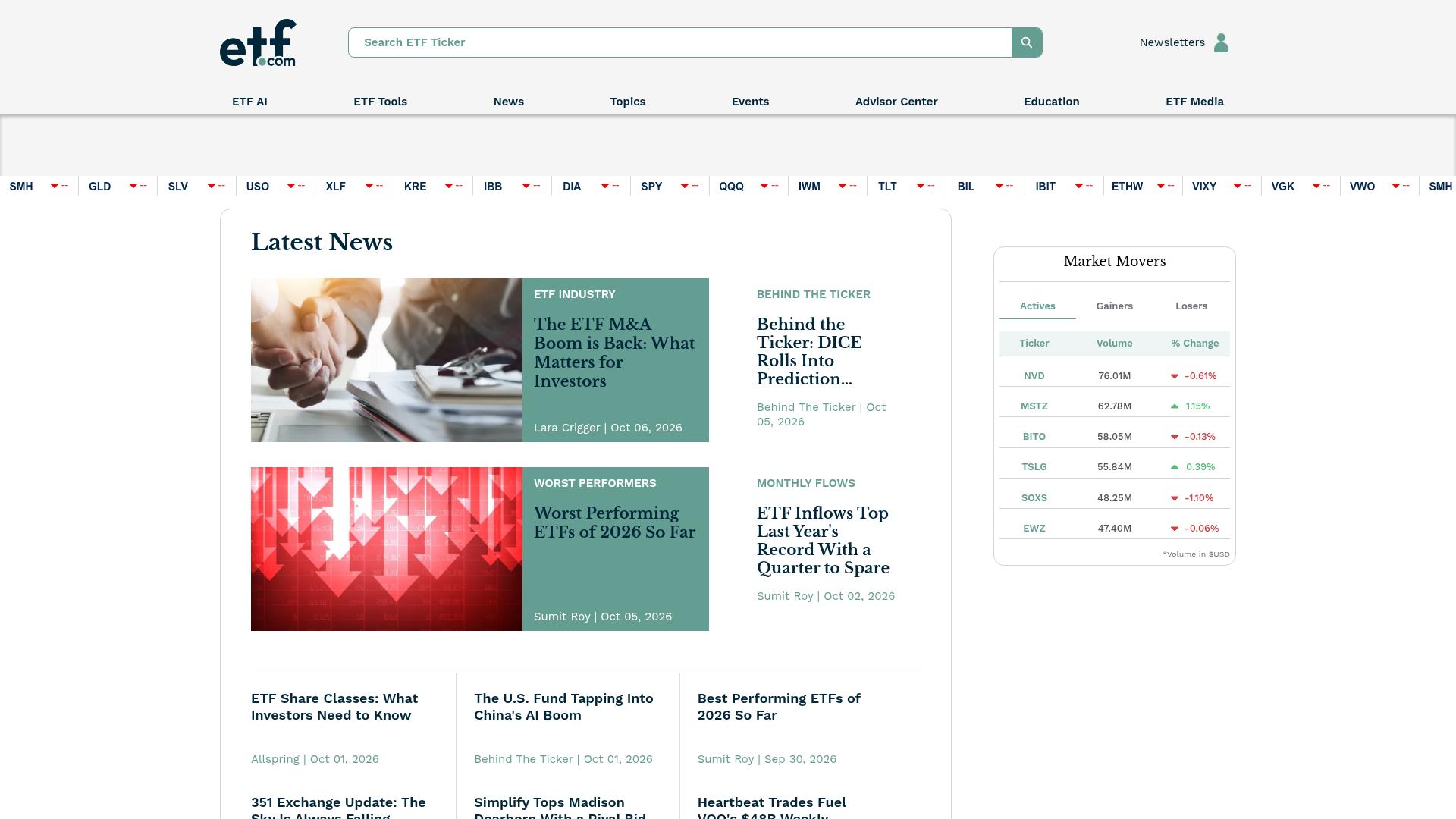
Task: Click the IBIT ticker in ticker strip
Action: pos(1045,187)
